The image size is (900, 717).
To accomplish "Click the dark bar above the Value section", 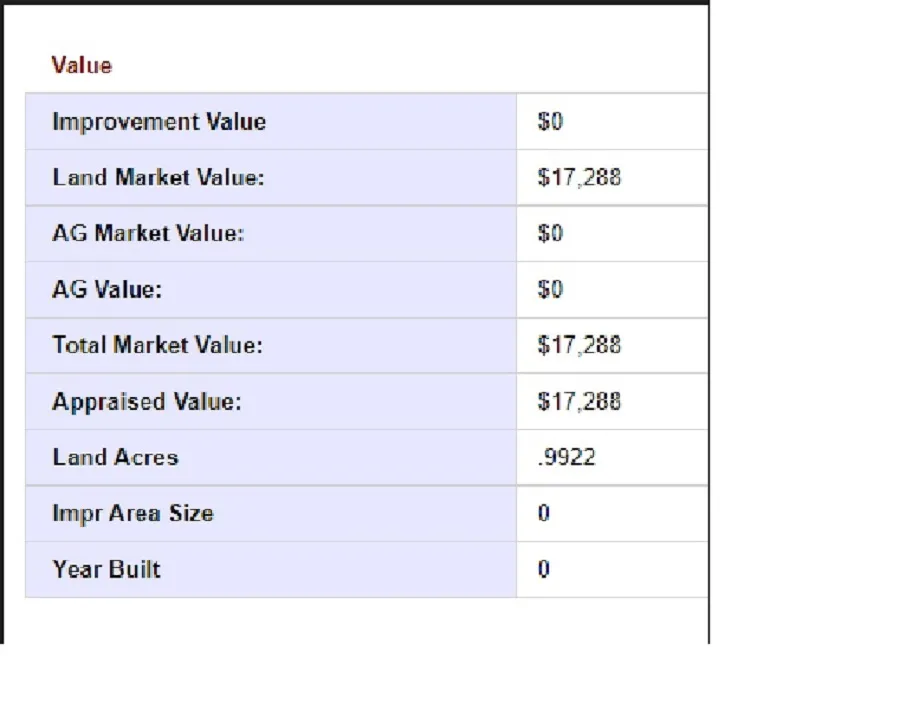I will click(x=354, y=2).
